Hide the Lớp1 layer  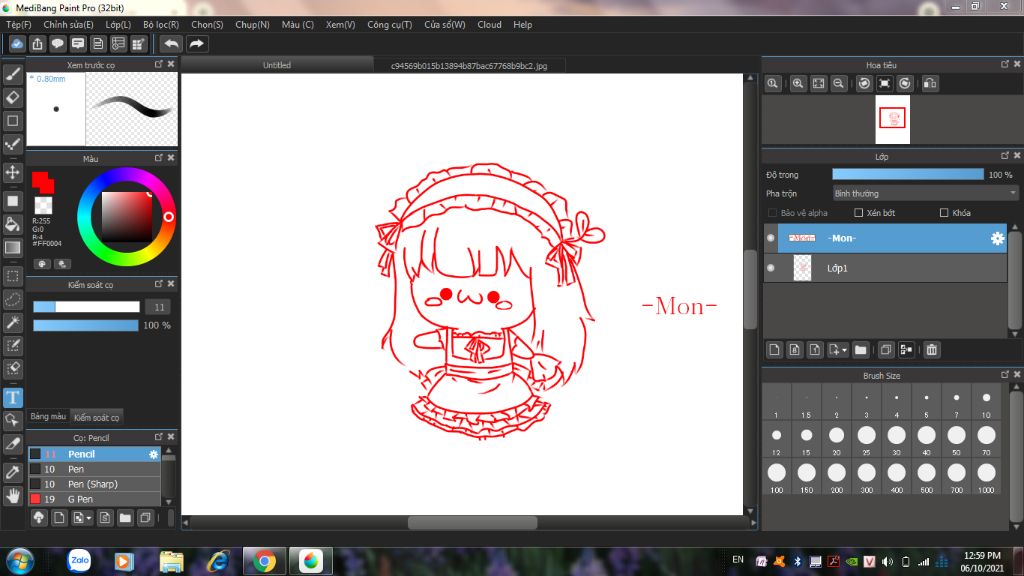(x=771, y=268)
